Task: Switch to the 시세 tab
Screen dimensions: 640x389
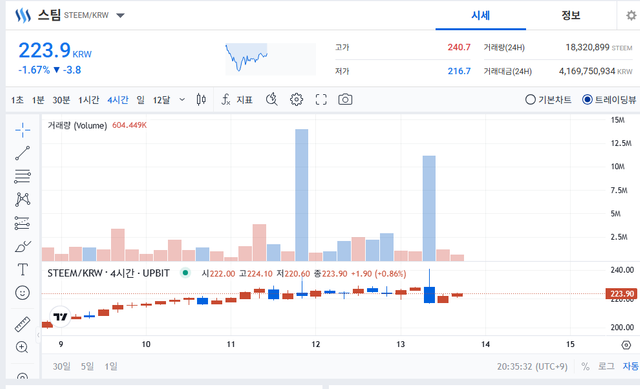Action: coord(480,16)
